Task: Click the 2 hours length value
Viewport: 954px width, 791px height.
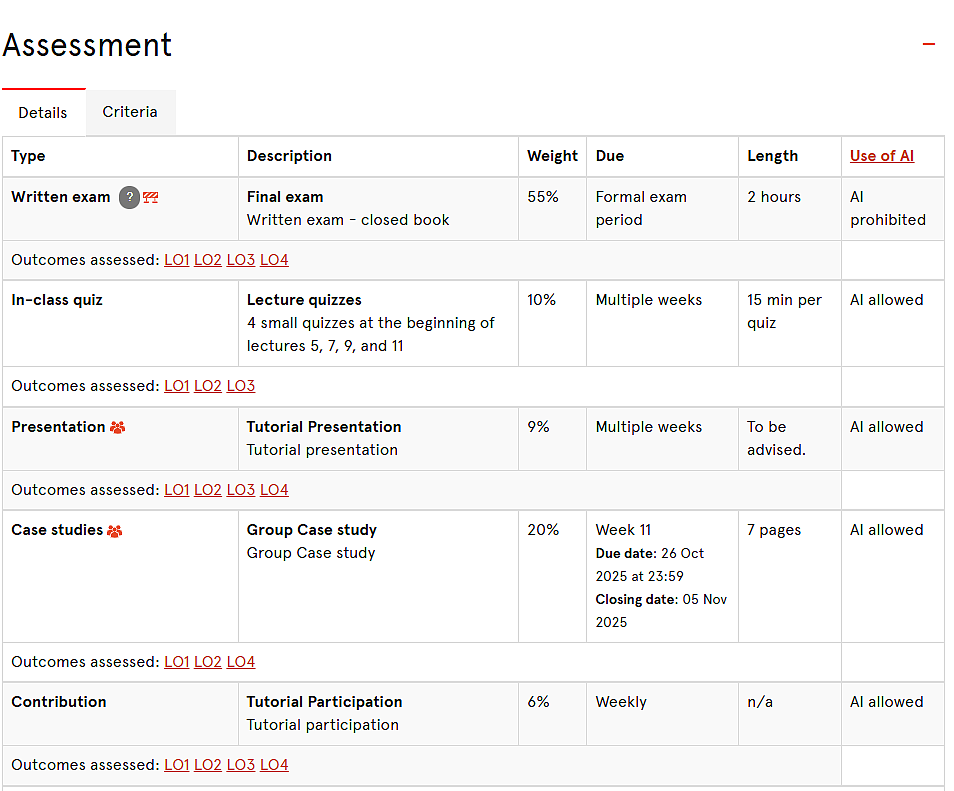Action: coord(774,197)
